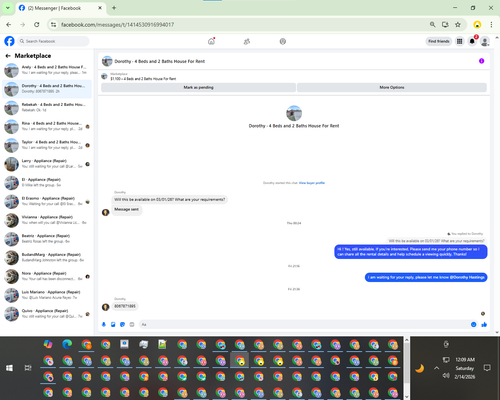Expand the system tray hidden icons chevron
Image resolution: width=500 pixels, height=400 pixels.
click(436, 368)
